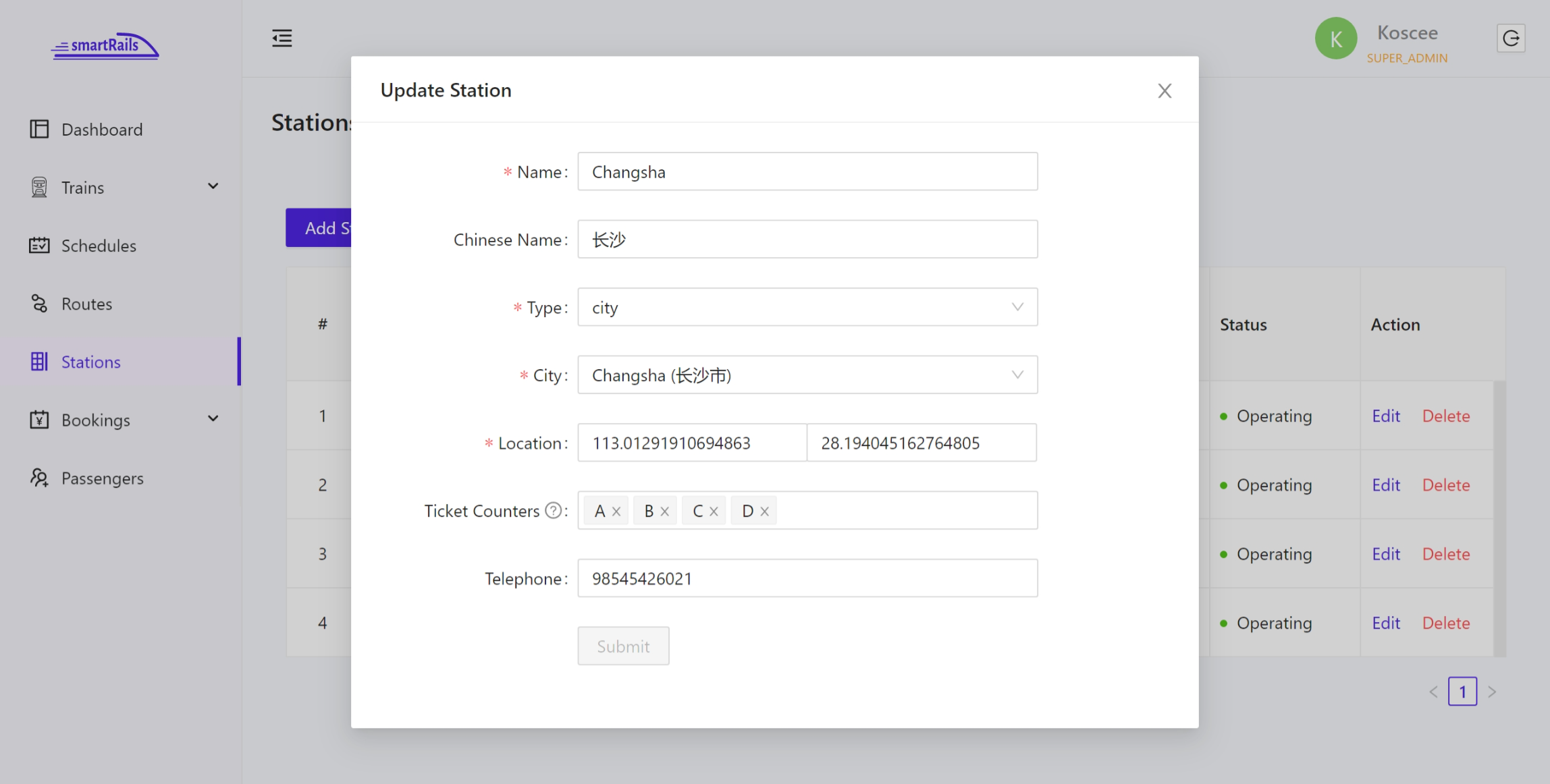The width and height of the screenshot is (1550, 784).
Task: Open the Passengers section icon
Action: click(x=40, y=478)
